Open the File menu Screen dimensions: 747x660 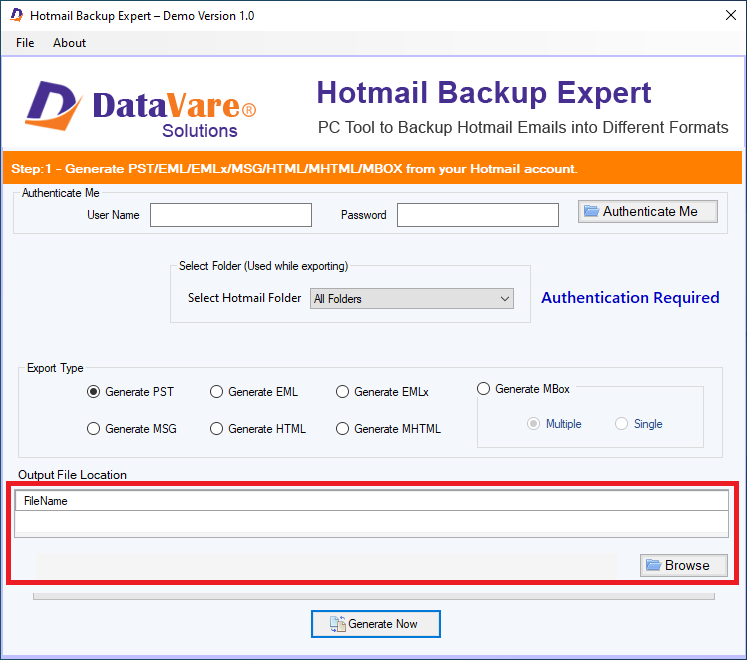coord(25,43)
